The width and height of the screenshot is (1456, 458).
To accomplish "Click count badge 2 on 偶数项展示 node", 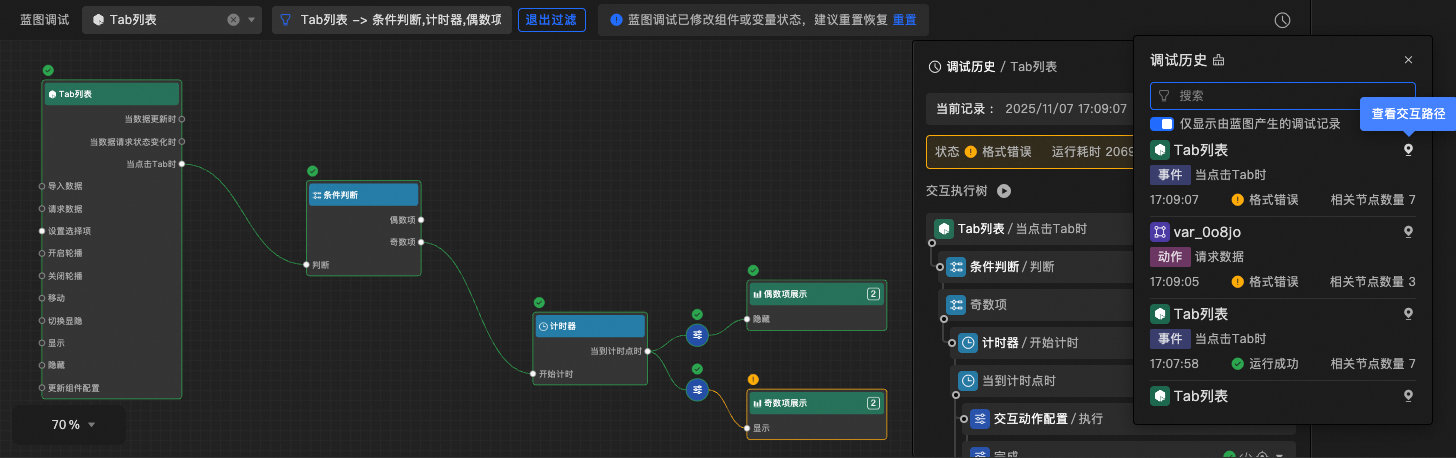I will pos(873,294).
